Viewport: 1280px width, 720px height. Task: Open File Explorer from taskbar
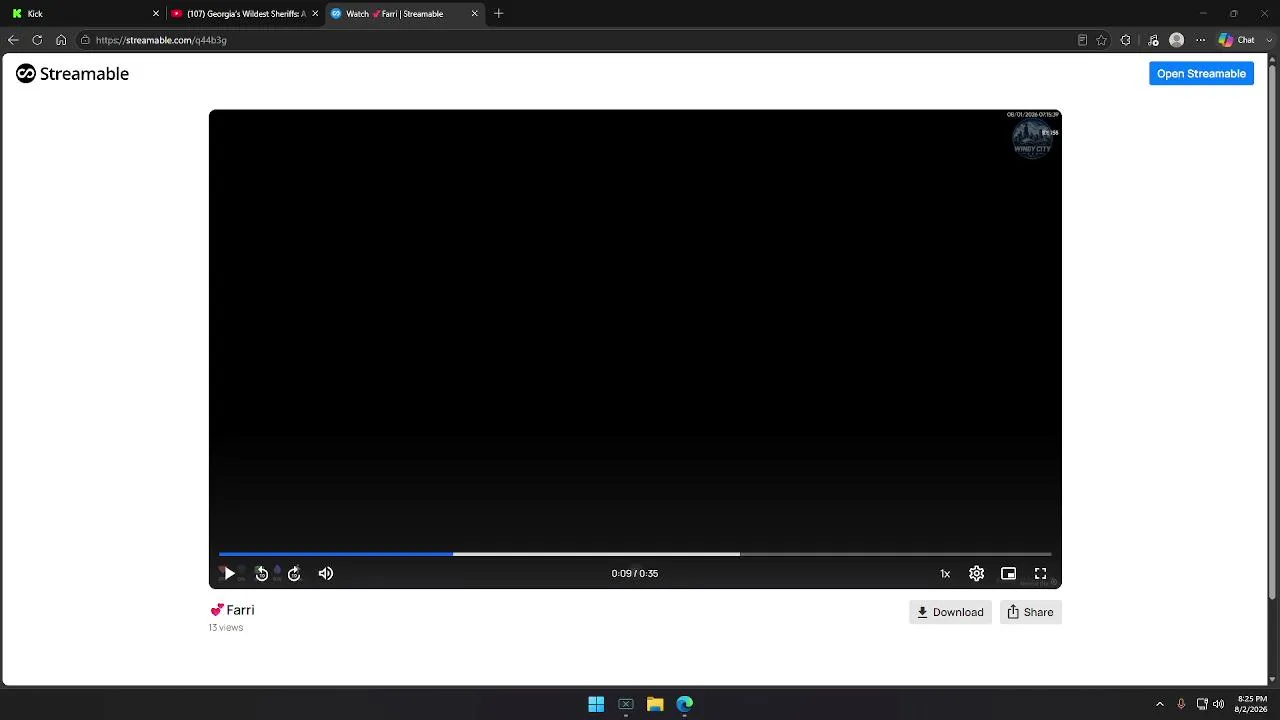coord(655,704)
